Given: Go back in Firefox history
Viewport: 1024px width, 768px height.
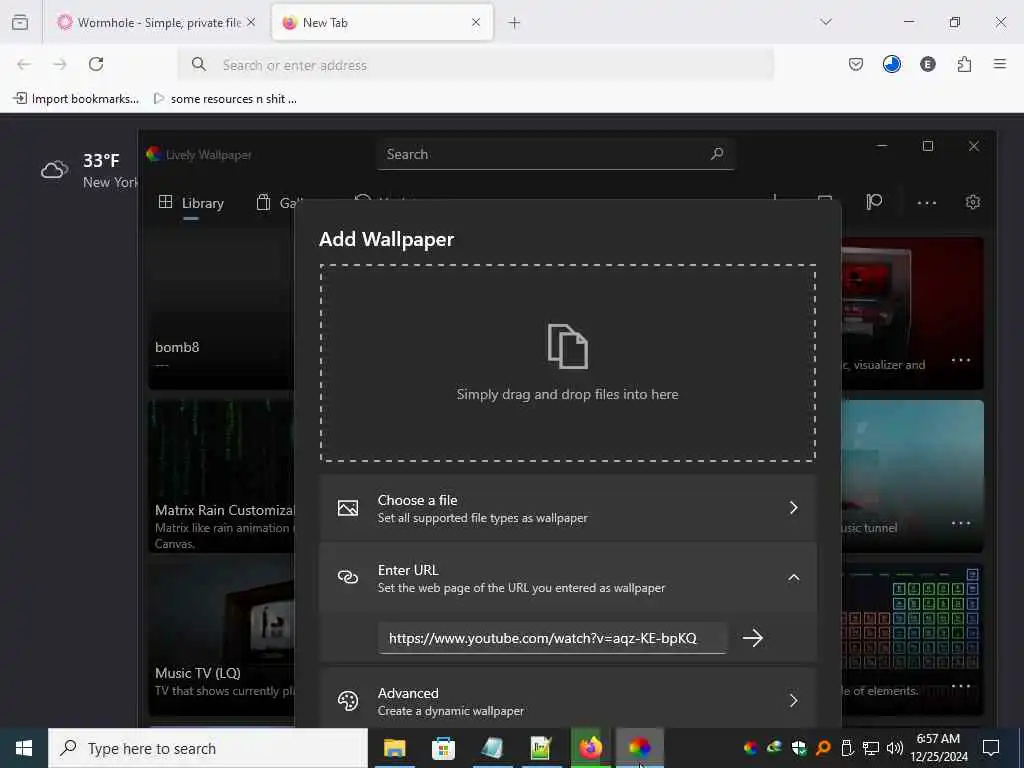Looking at the screenshot, I should pyautogui.click(x=24, y=64).
